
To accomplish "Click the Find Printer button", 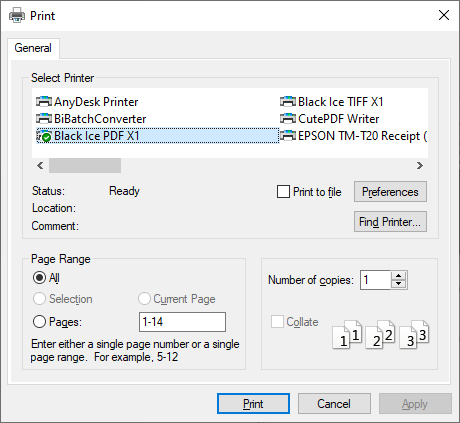I will 390,222.
